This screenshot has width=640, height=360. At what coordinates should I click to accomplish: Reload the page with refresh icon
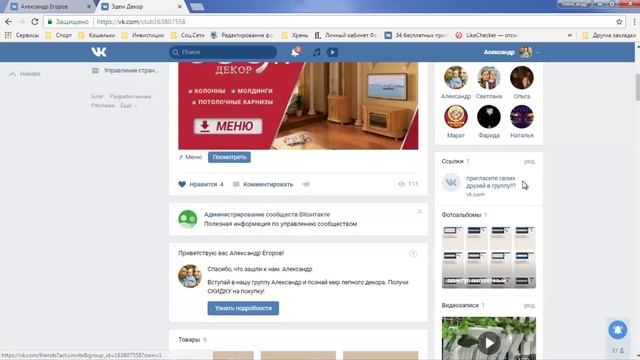[x=35, y=22]
